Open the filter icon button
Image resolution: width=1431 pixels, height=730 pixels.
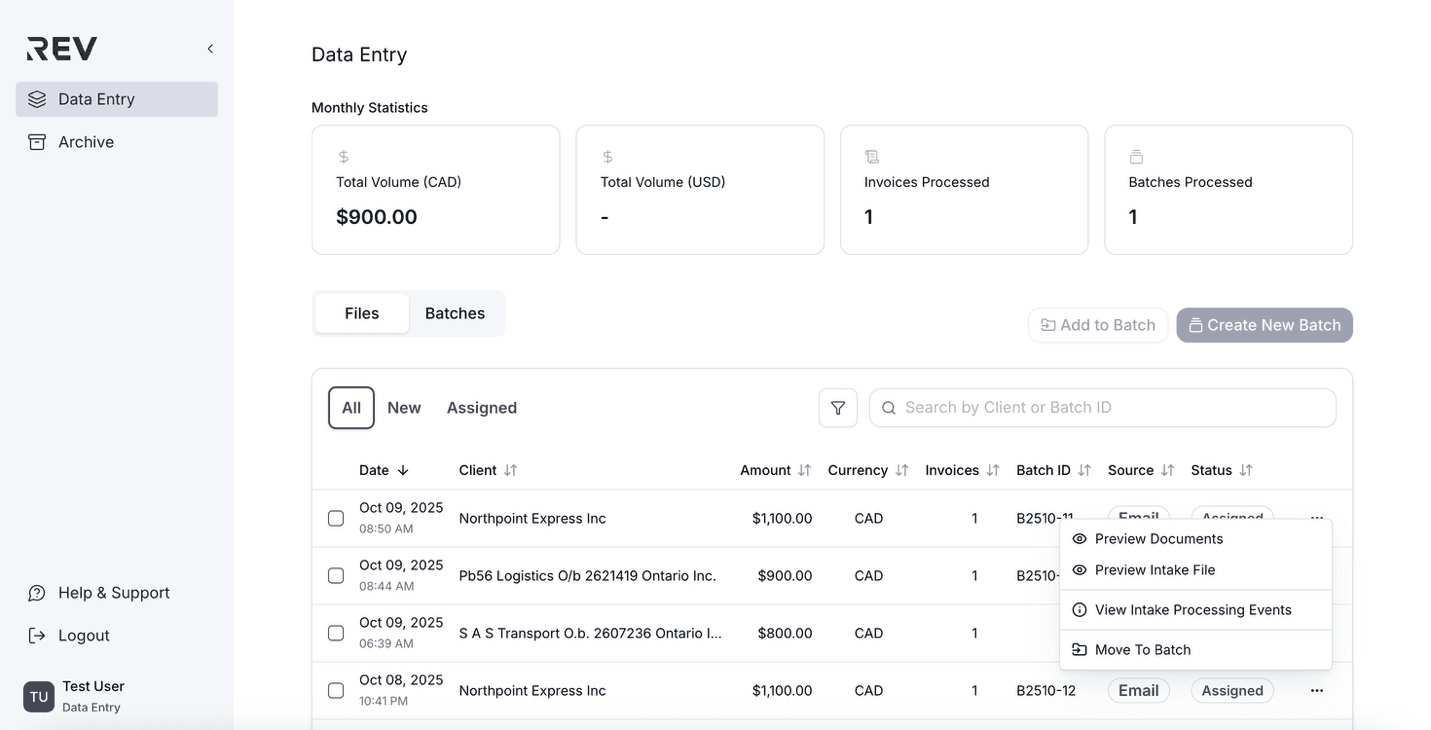point(837,408)
